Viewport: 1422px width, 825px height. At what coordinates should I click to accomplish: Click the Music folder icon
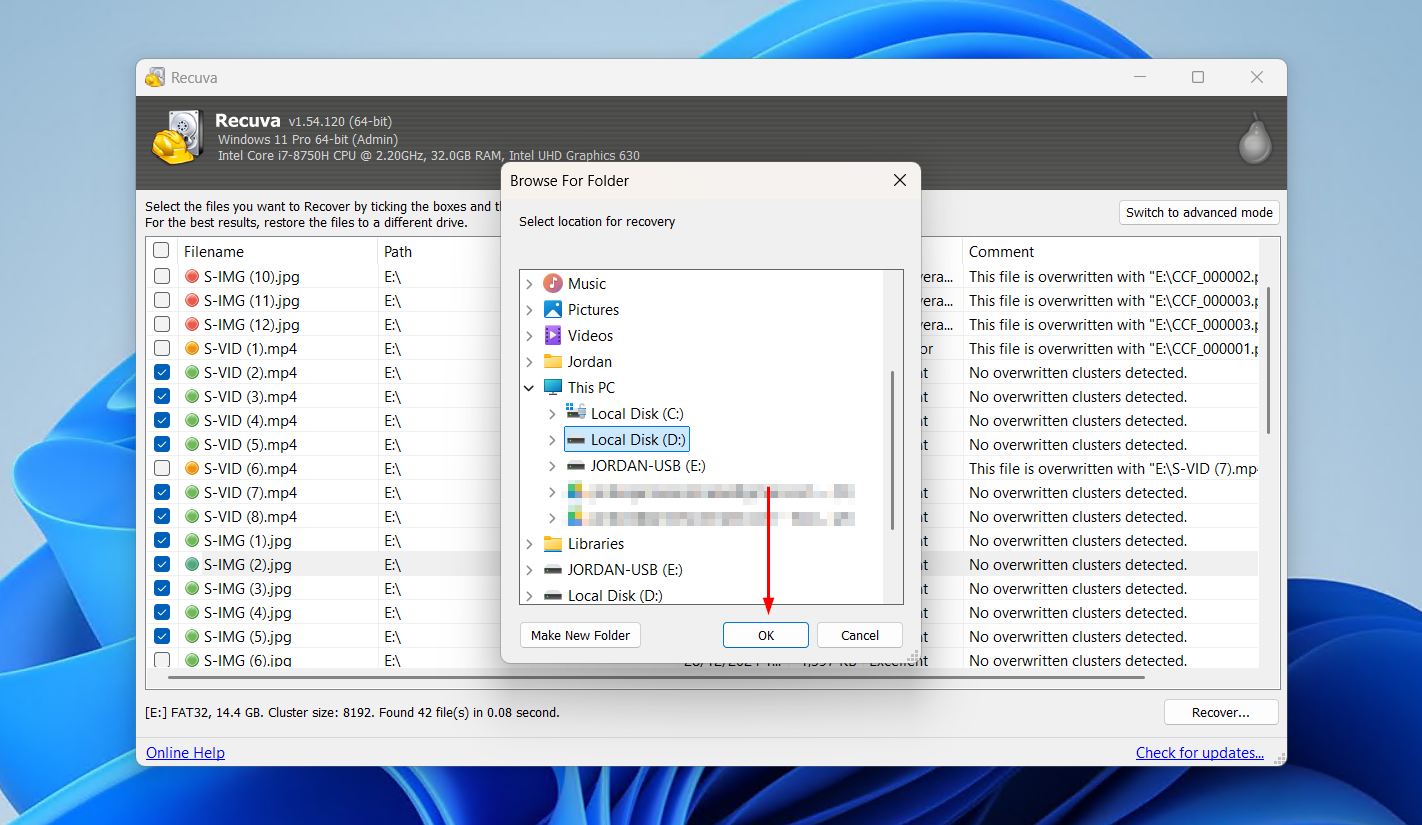[x=553, y=284]
